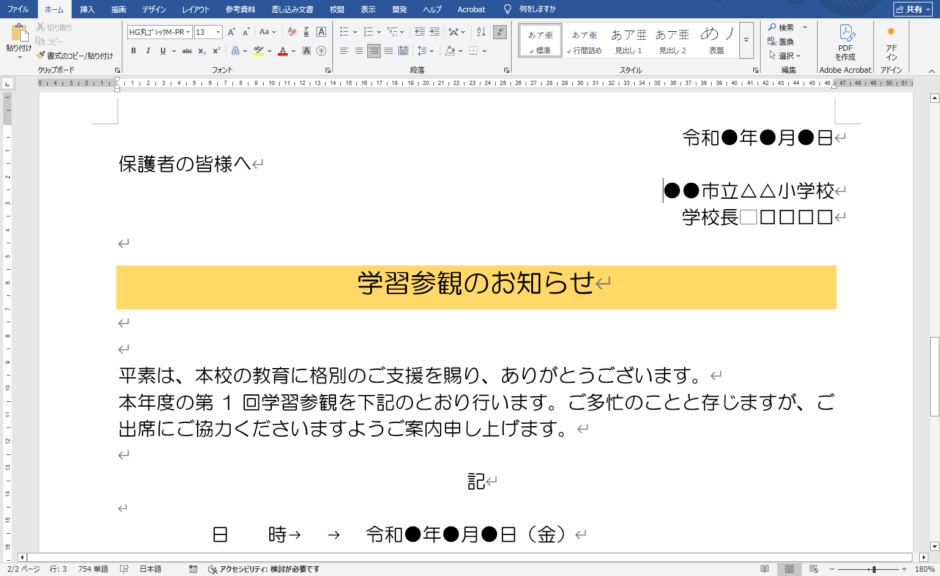Click the Format Painter (書式のコピー/貼り付け) button

[72, 56]
